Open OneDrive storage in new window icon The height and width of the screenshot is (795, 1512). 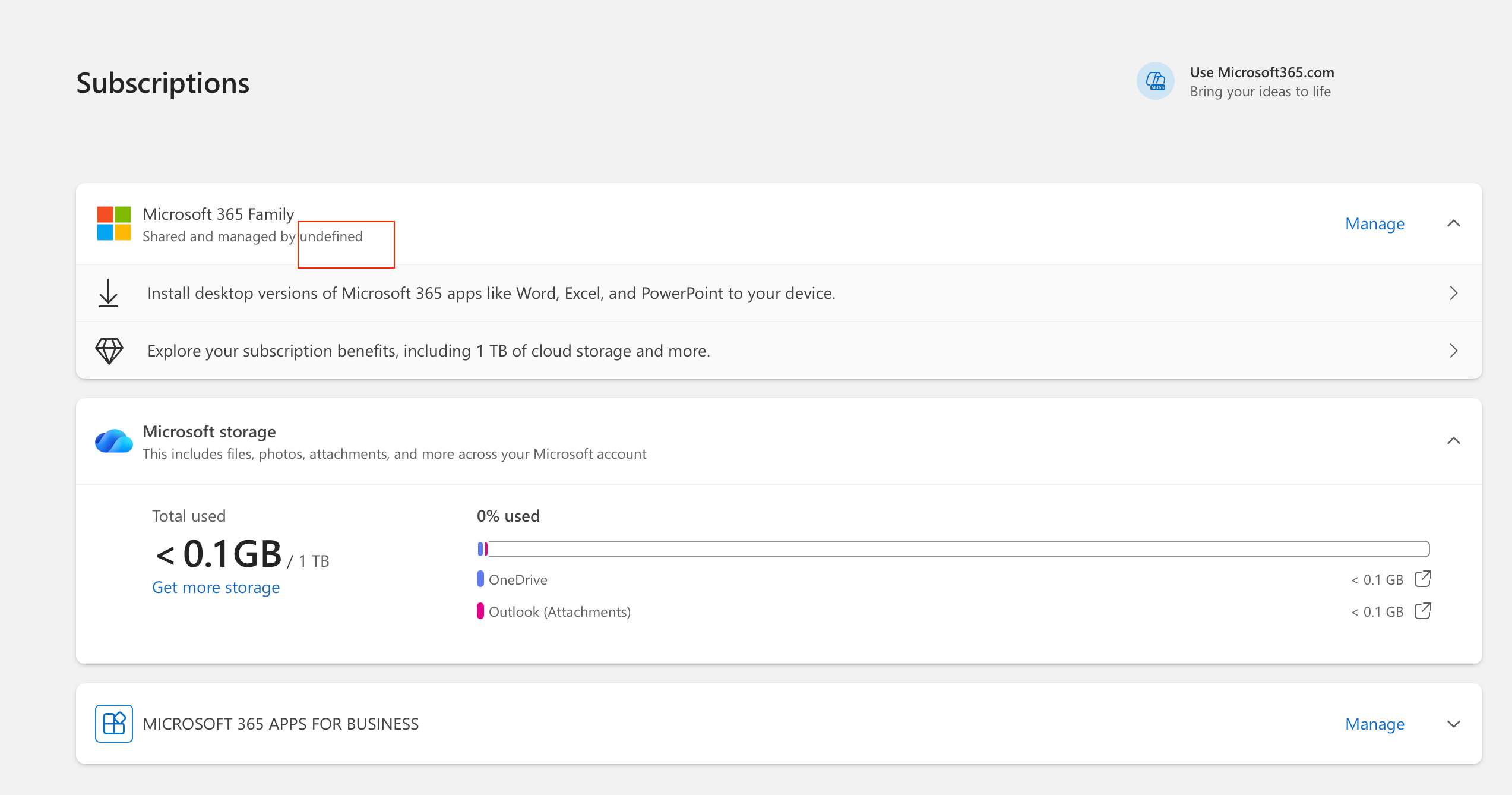tap(1423, 579)
